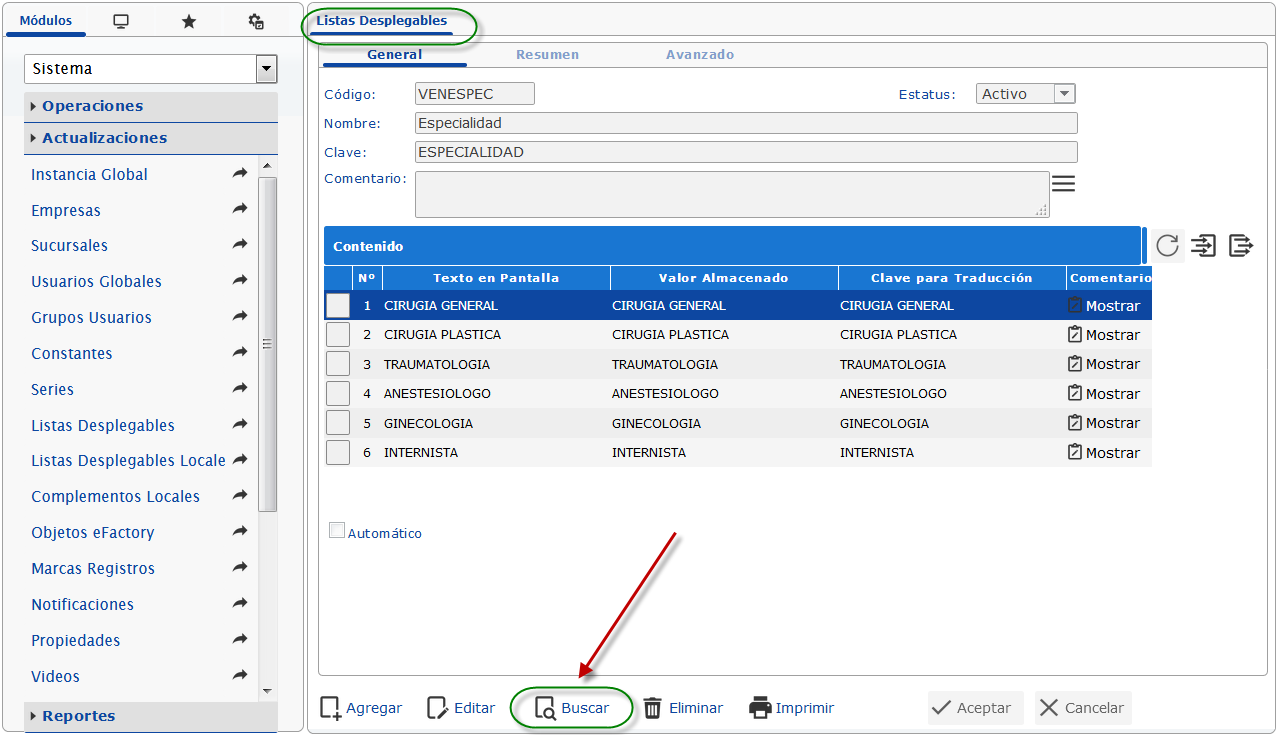Select the checkbox for the INTERNISTA row
The height and width of the screenshot is (735, 1280).
(338, 453)
